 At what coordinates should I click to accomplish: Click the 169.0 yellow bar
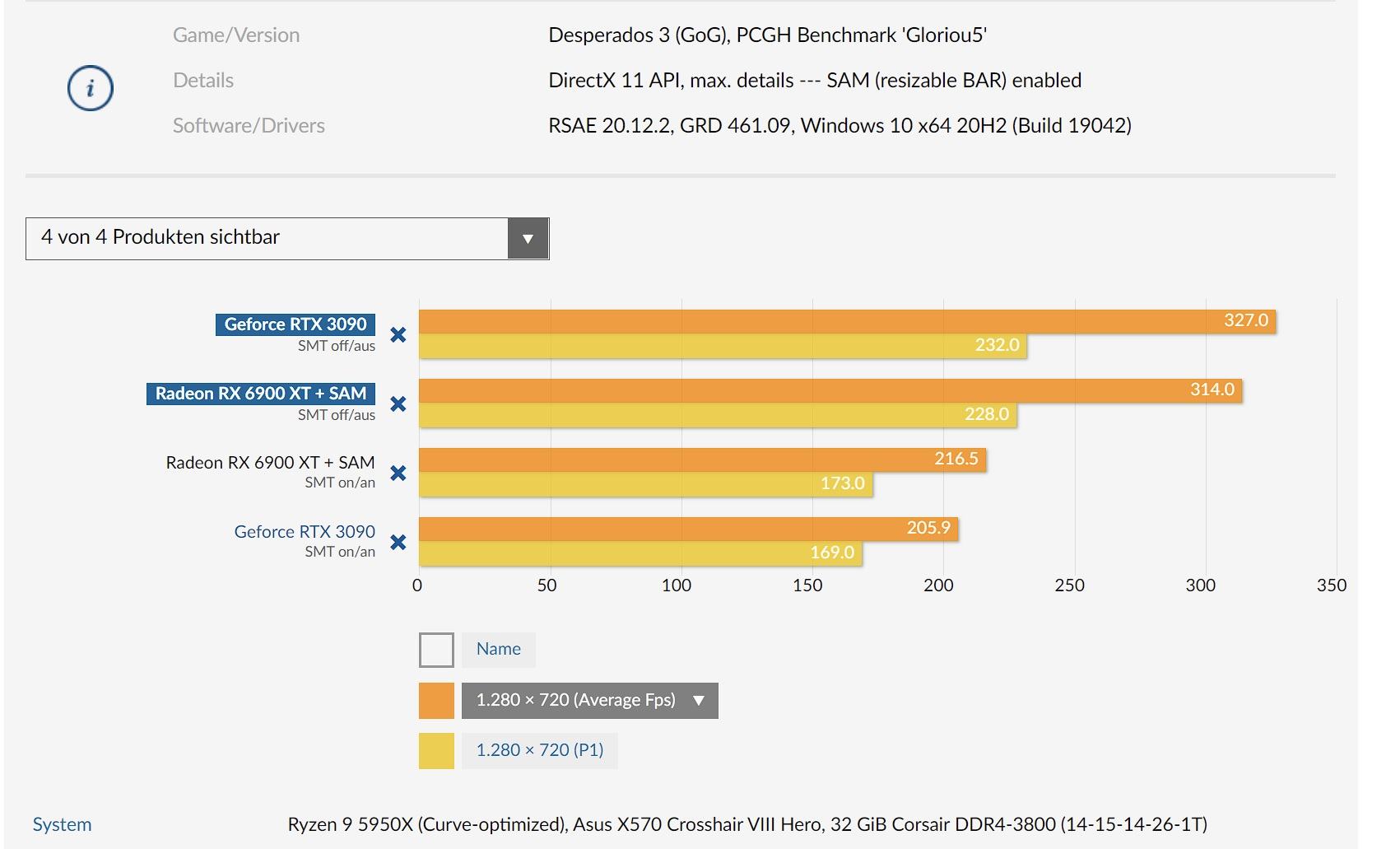pyautogui.click(x=640, y=553)
